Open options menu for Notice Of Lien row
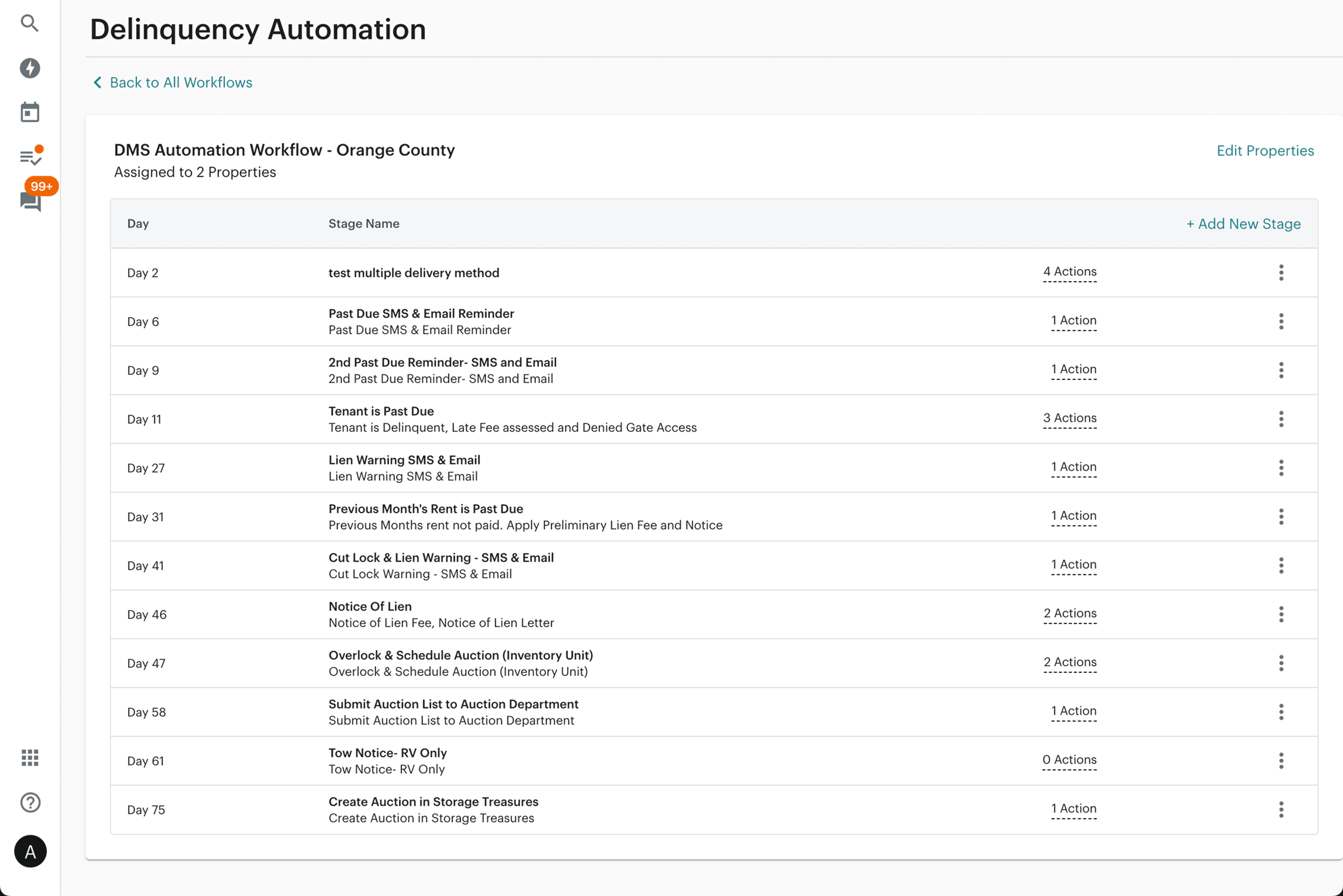1343x896 pixels. 1281,614
